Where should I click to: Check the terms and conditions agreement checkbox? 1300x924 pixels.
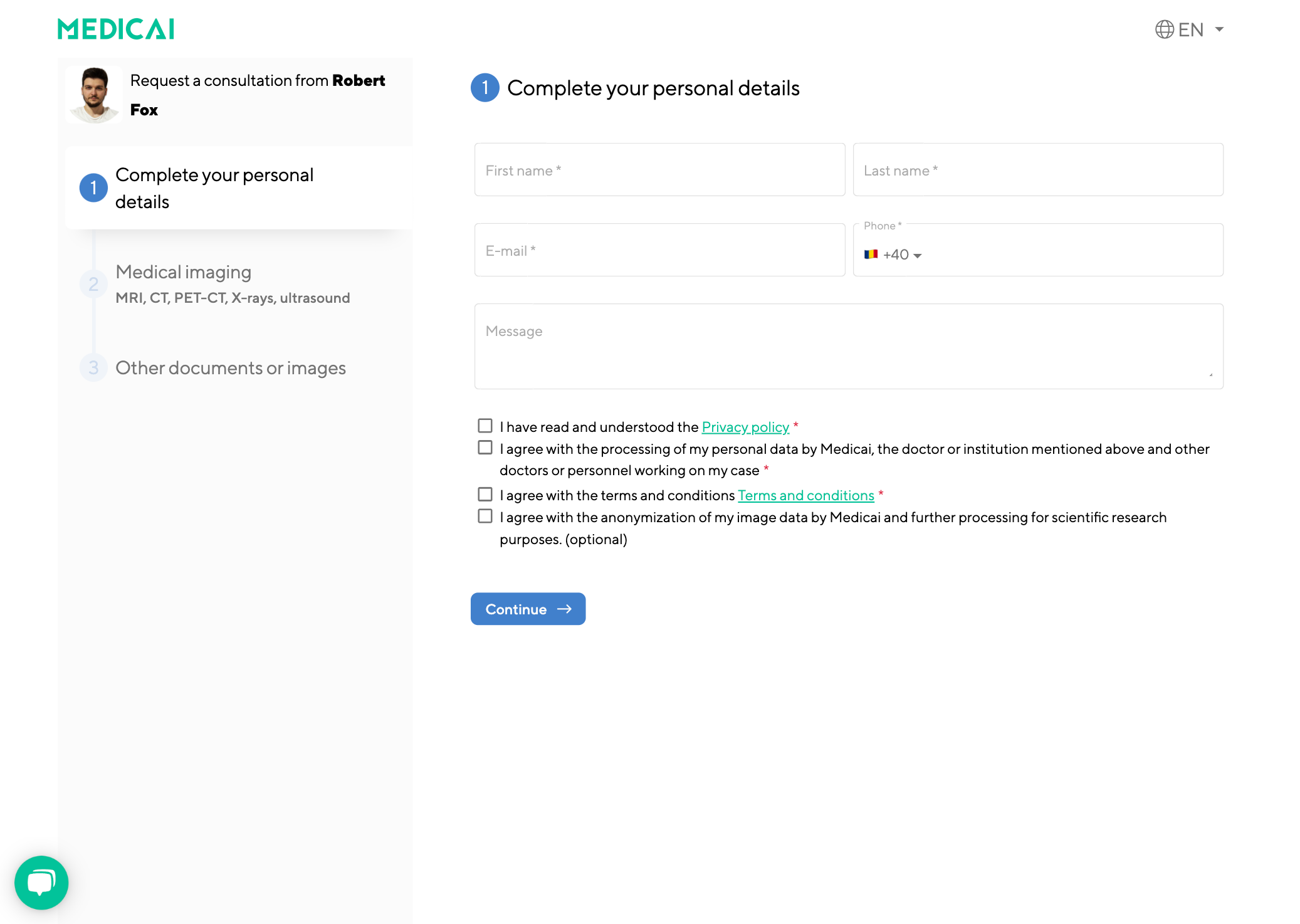(485, 493)
